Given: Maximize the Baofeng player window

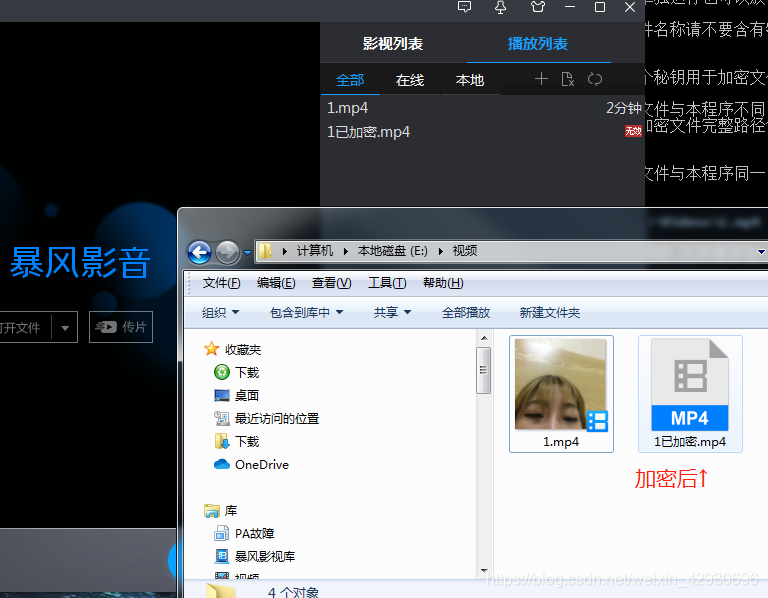Looking at the screenshot, I should click(600, 7).
